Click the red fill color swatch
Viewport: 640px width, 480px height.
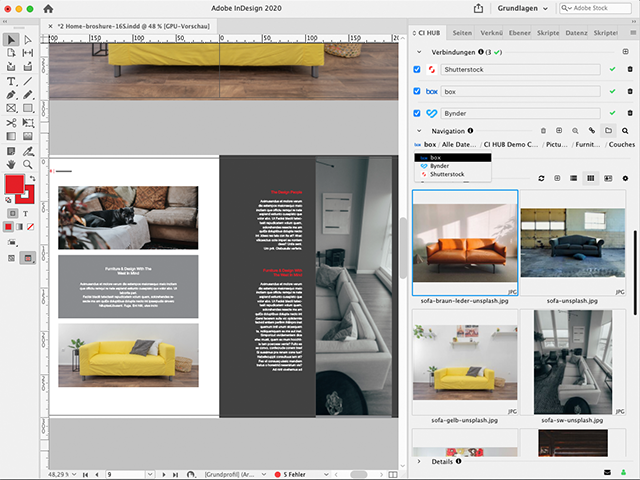pos(14,185)
